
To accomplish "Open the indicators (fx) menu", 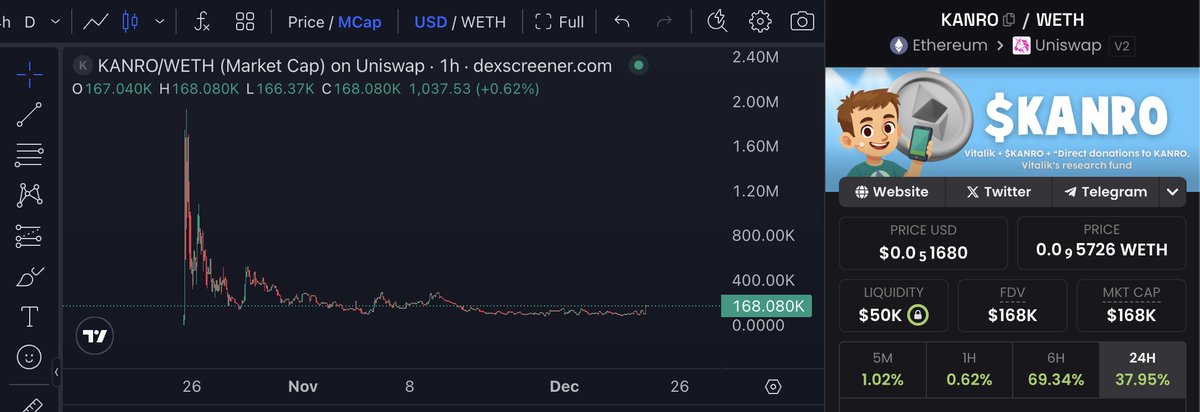I will (x=202, y=21).
